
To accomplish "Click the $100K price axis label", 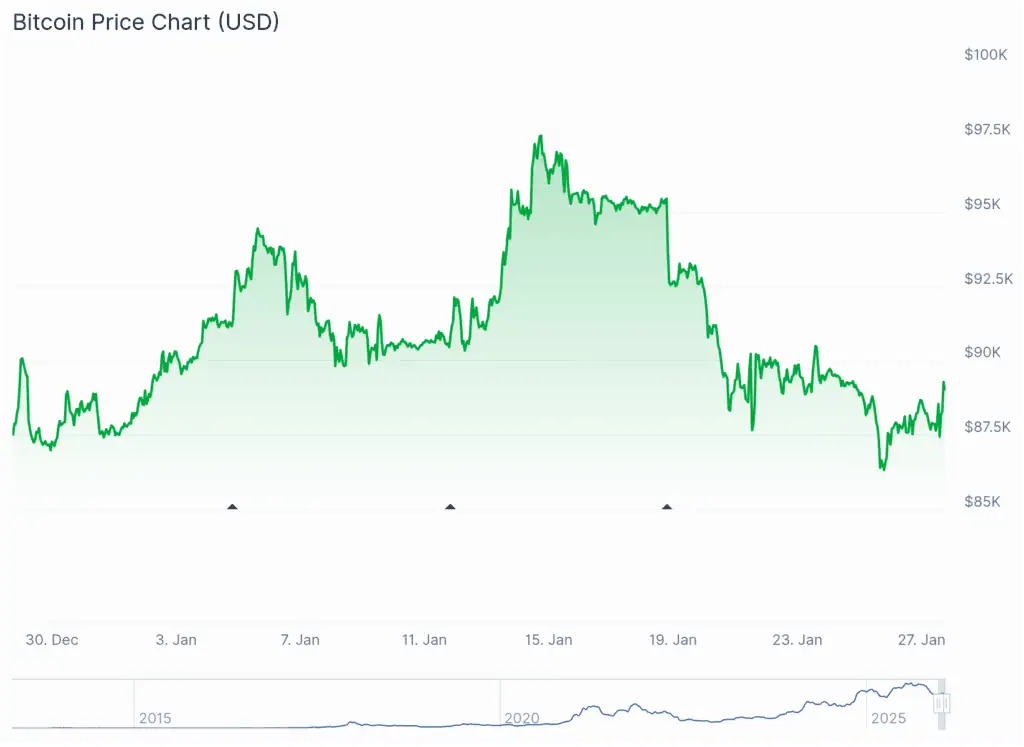I will coord(985,55).
